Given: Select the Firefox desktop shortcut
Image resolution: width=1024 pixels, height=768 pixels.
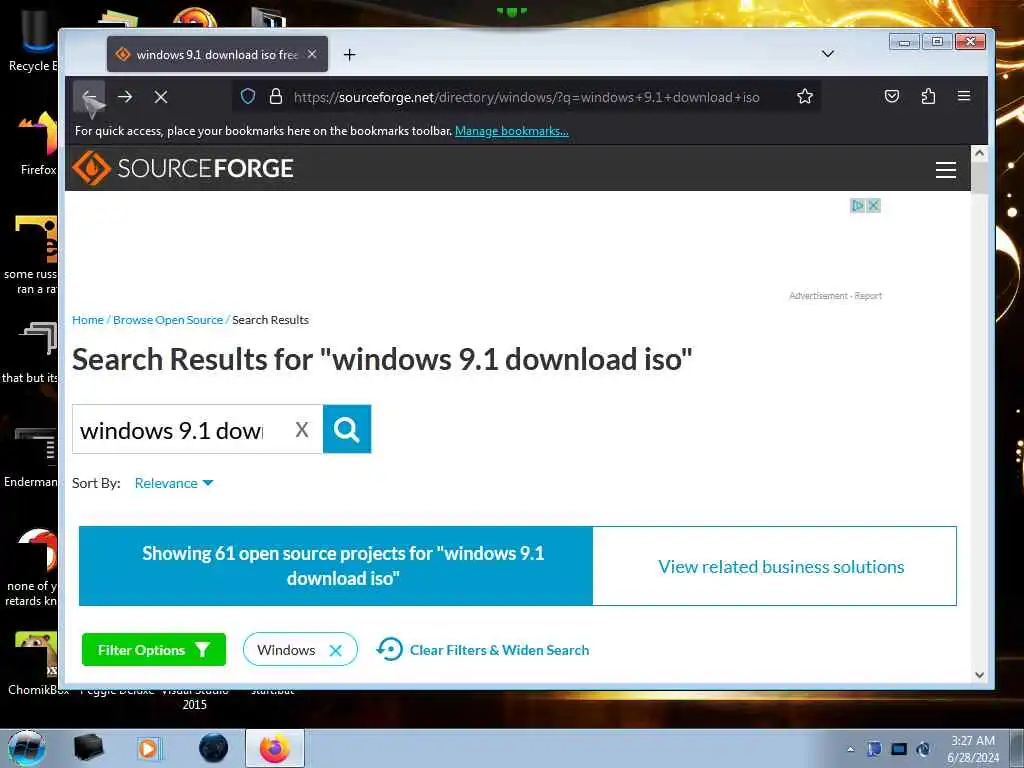Looking at the screenshot, I should click(38, 144).
